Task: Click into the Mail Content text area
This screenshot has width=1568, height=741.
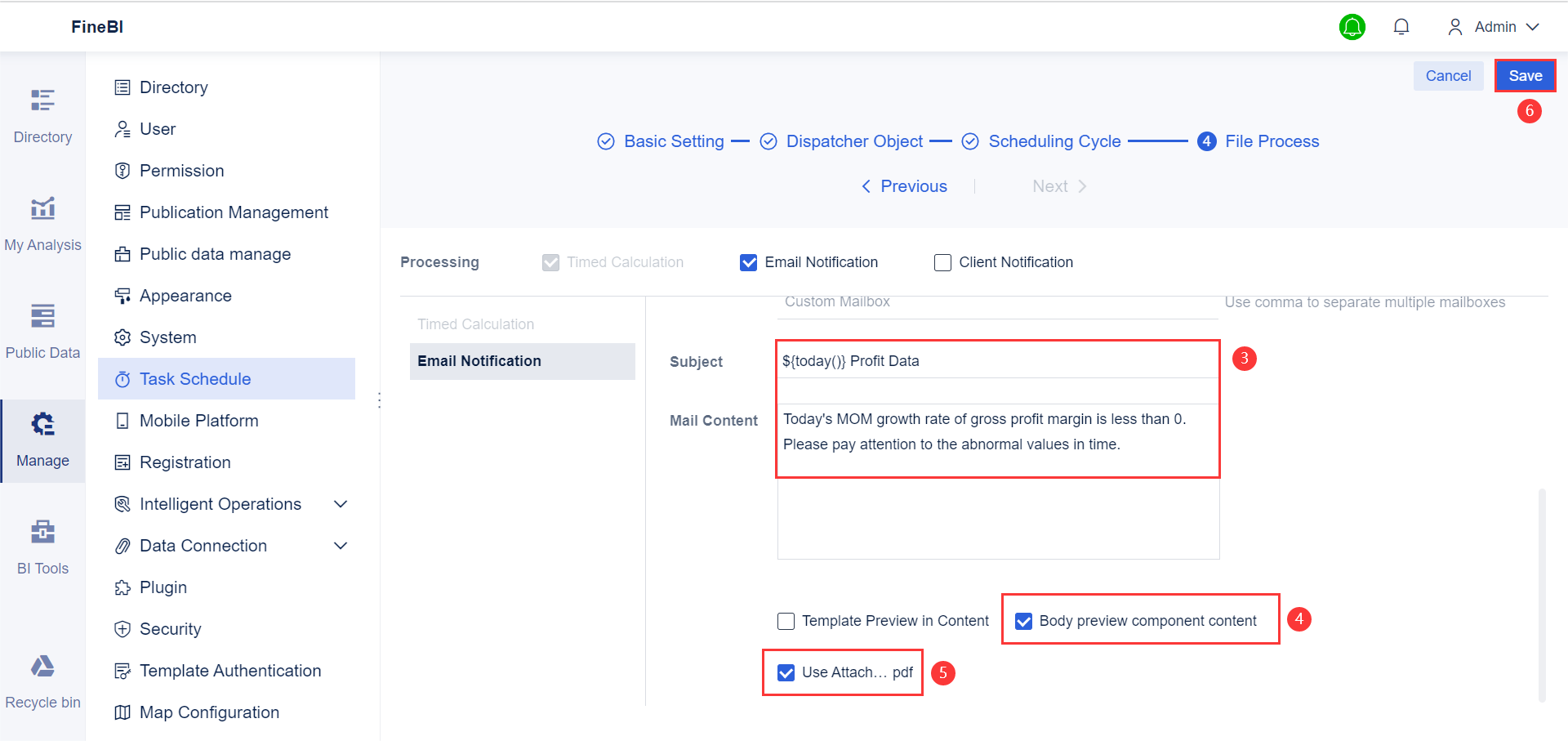Action: coord(998,482)
